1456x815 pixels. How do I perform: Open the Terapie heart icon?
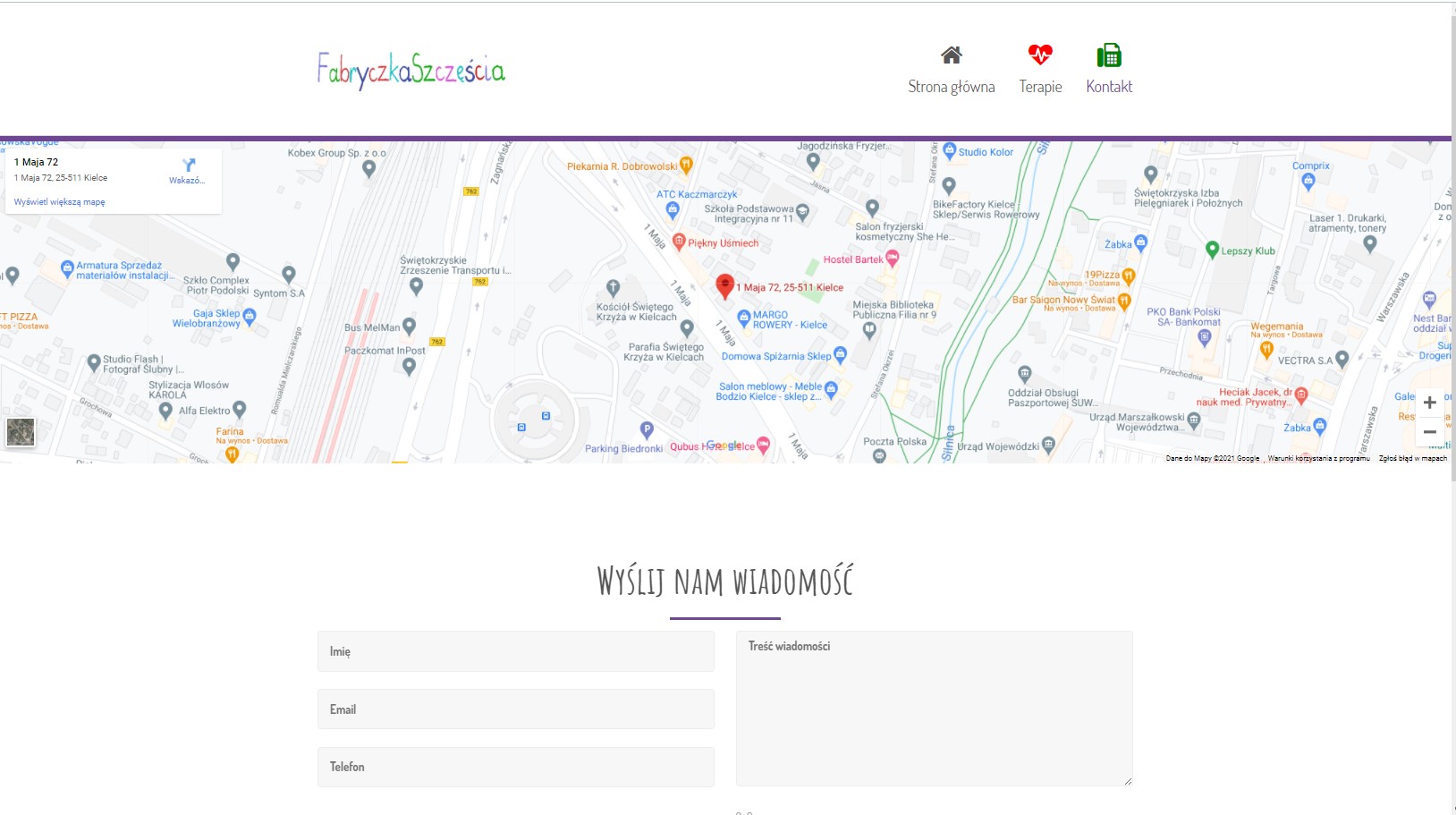[x=1040, y=55]
